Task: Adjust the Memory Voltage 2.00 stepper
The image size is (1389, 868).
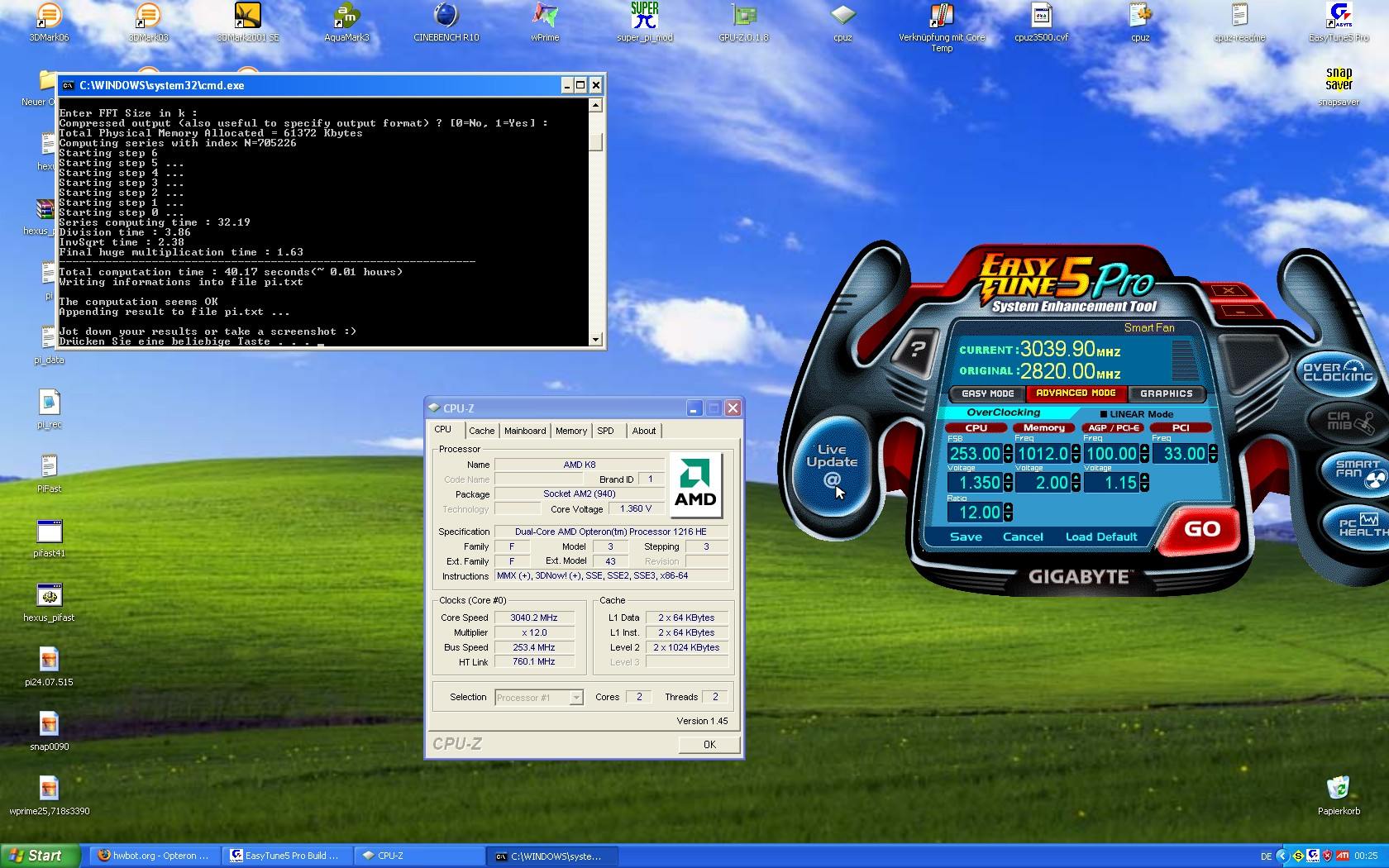Action: [1075, 483]
